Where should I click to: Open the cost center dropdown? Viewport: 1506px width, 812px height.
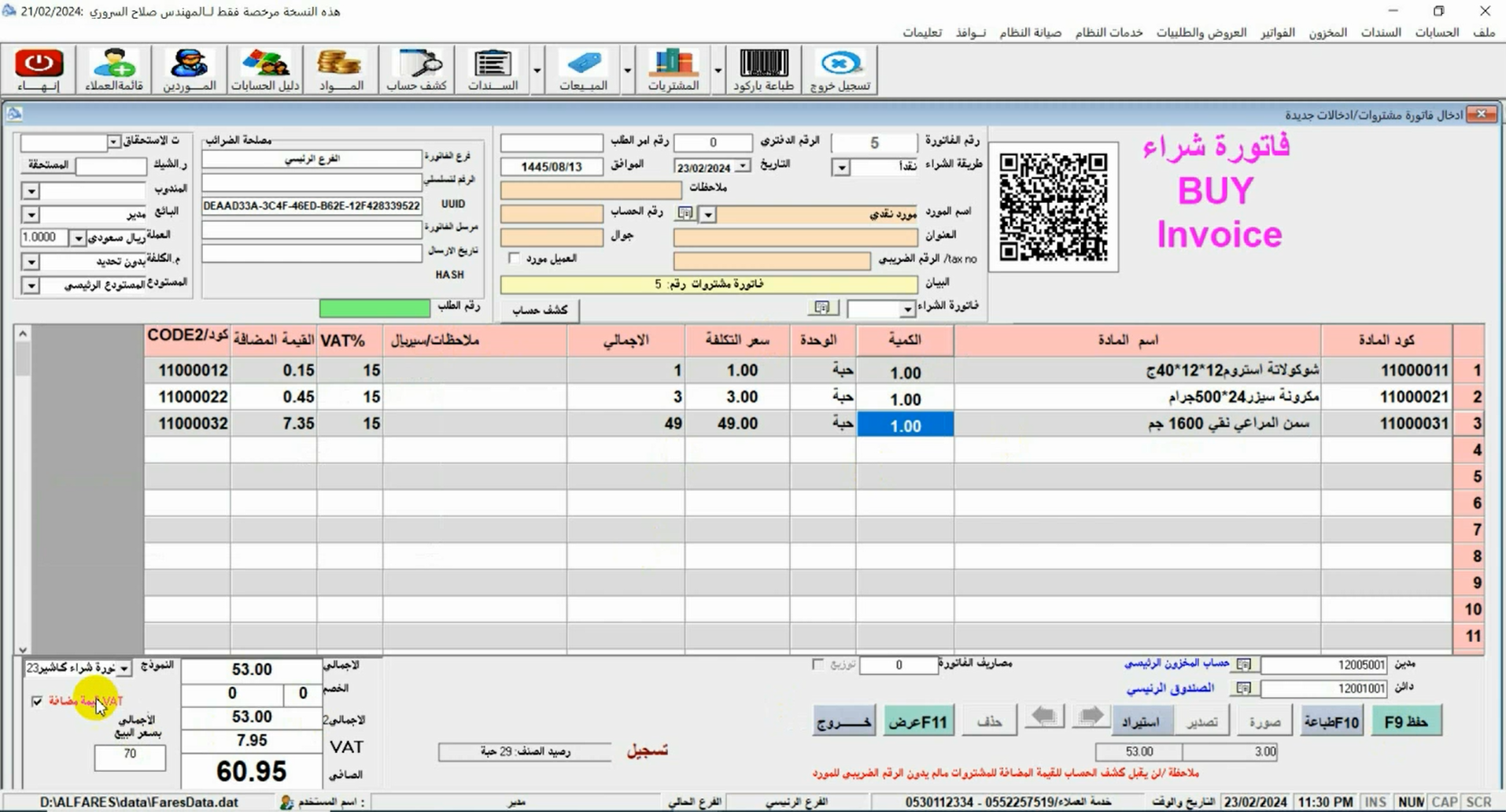tap(31, 261)
